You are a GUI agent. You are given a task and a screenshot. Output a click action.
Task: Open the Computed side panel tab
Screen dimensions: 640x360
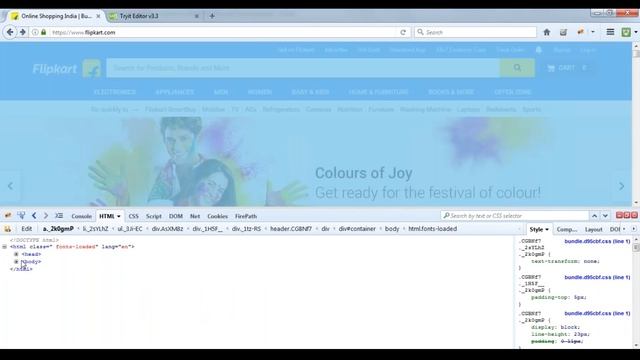567,229
